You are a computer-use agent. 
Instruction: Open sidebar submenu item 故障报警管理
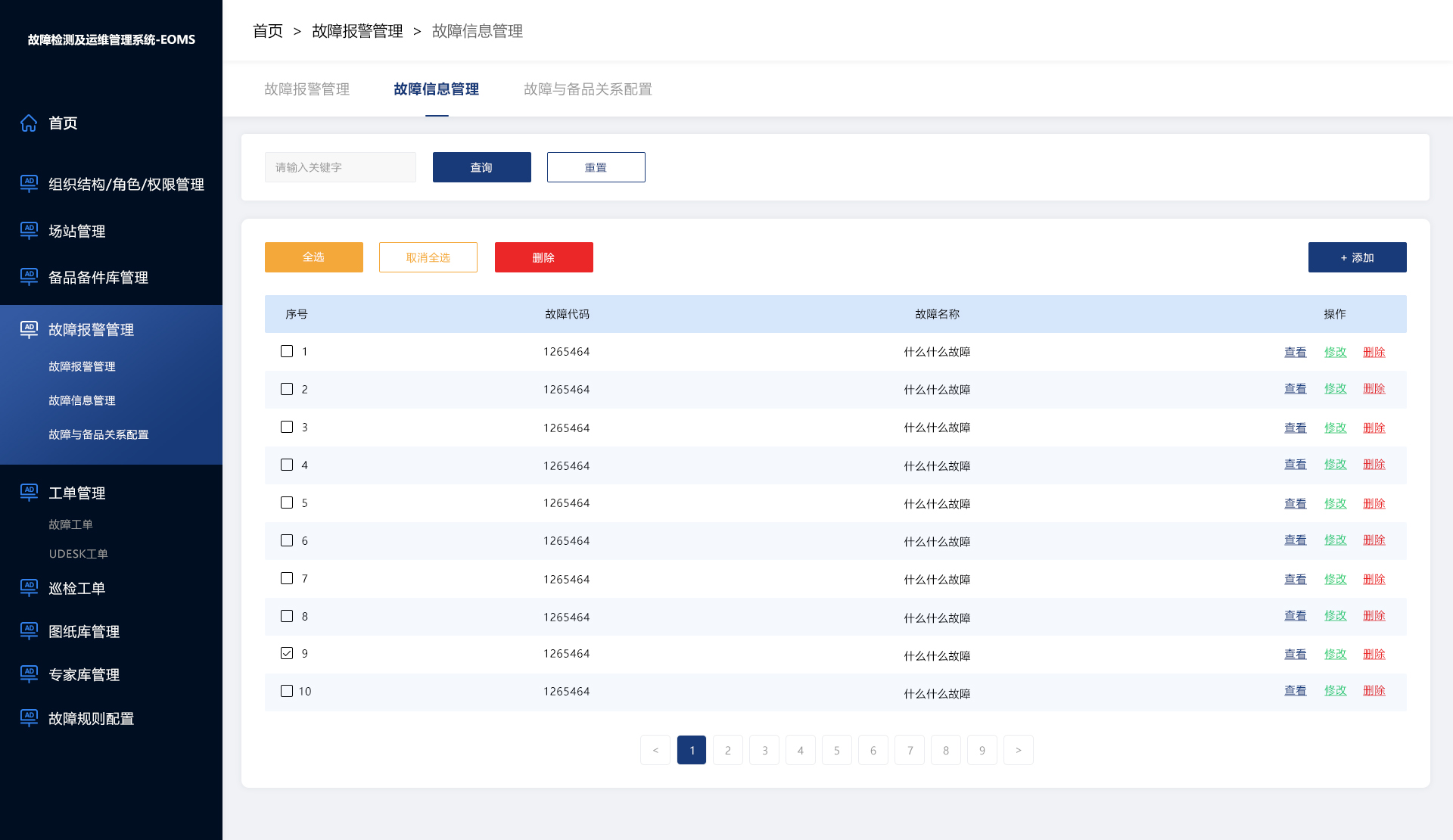coord(82,366)
